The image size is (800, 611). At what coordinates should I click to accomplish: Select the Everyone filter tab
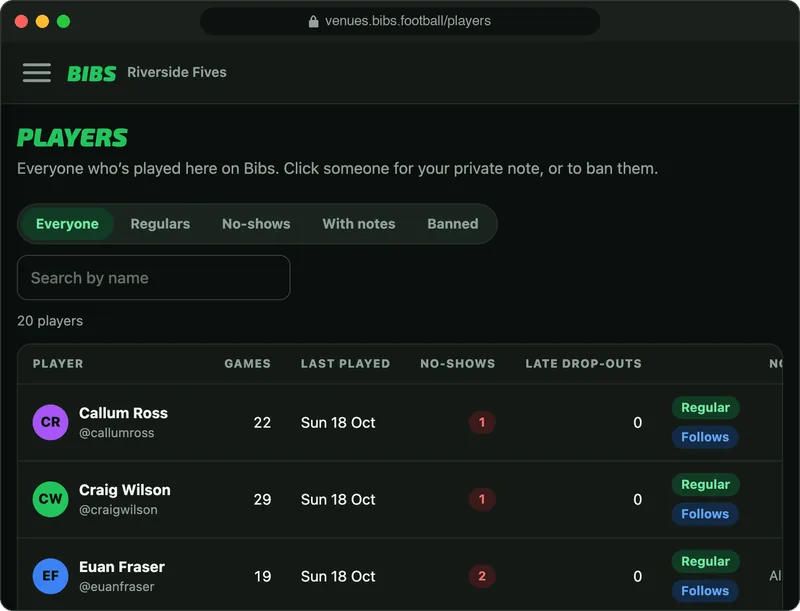tap(67, 224)
